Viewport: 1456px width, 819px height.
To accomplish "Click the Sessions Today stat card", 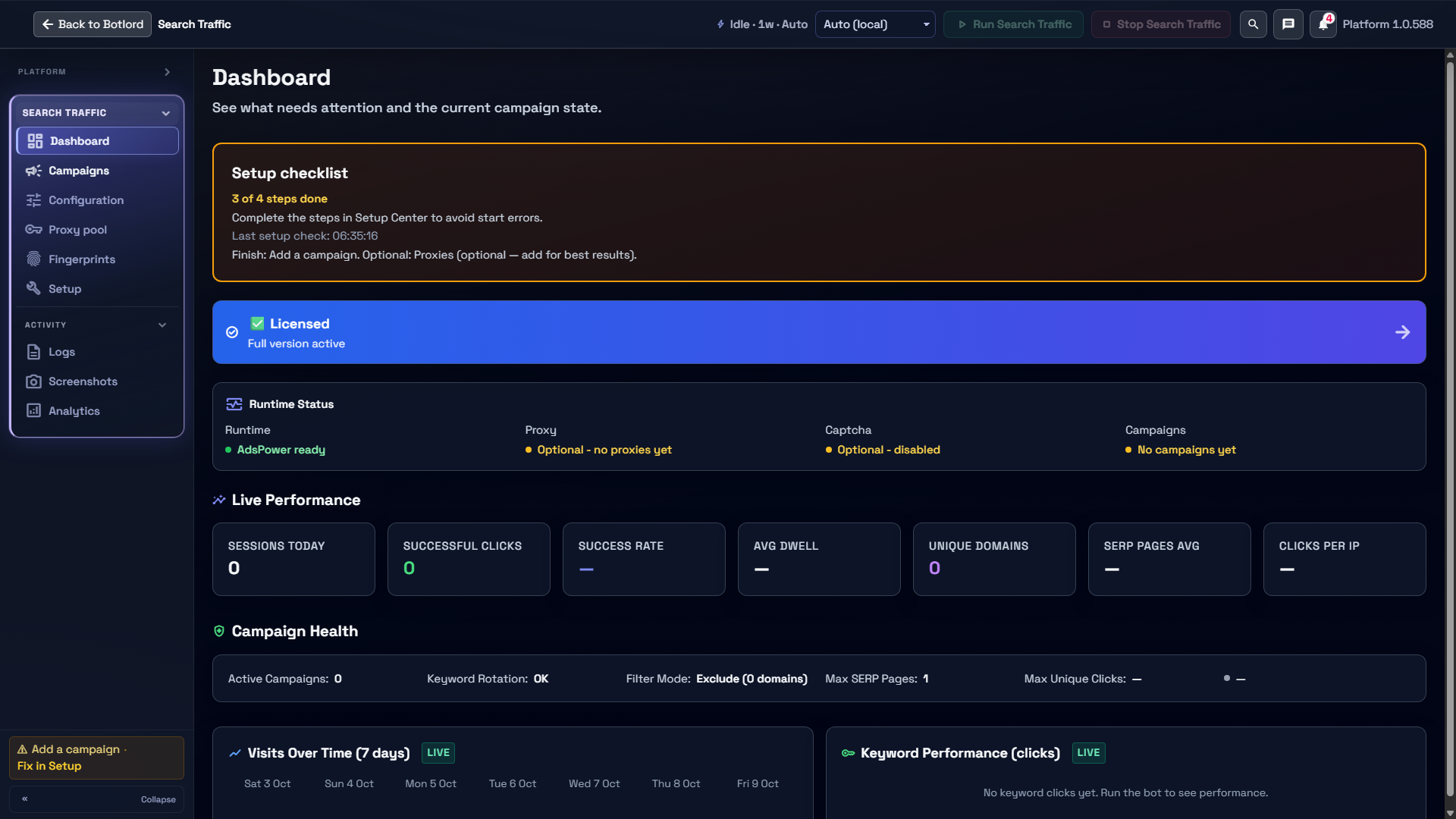I will [x=293, y=559].
